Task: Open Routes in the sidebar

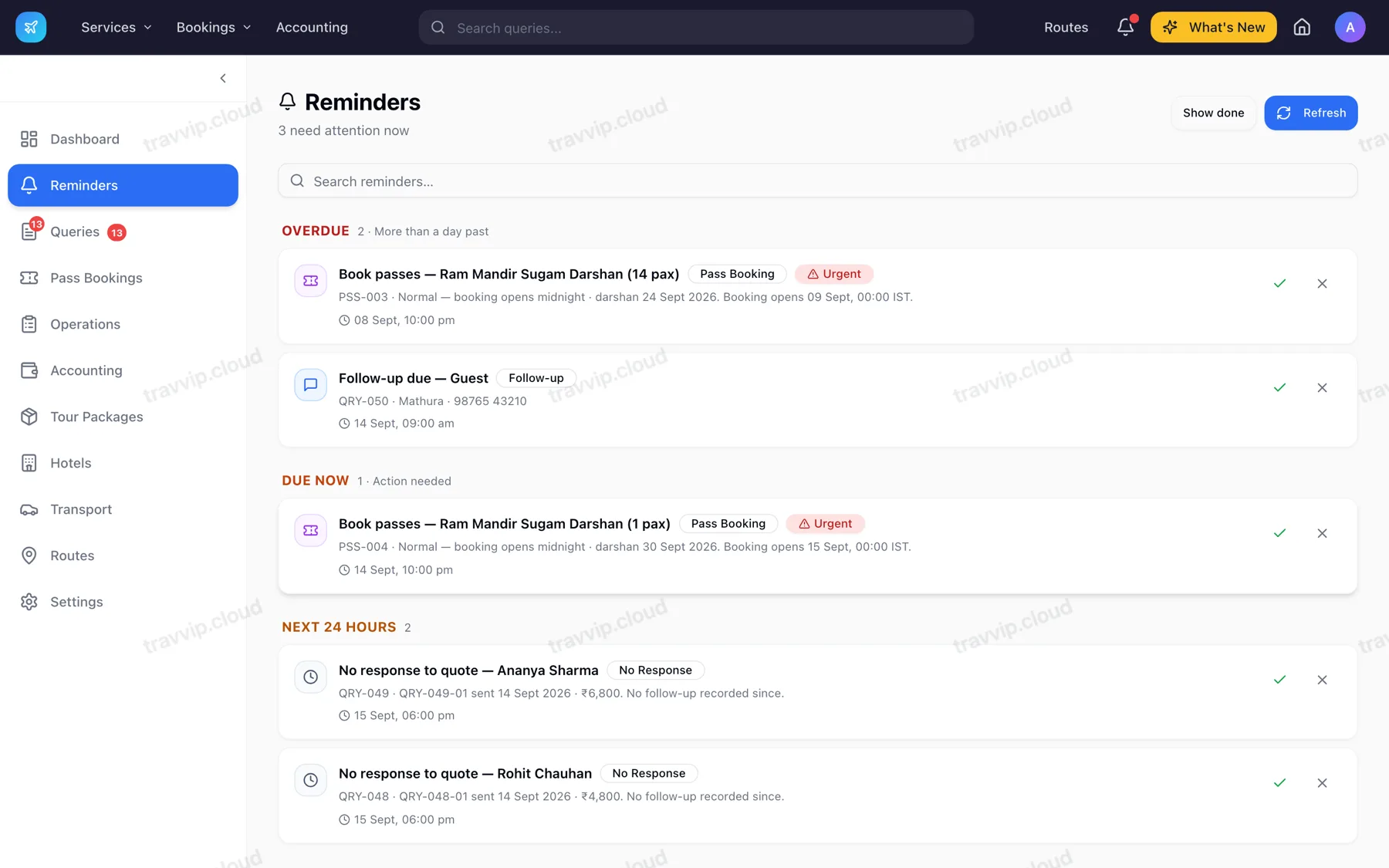Action: point(123,556)
